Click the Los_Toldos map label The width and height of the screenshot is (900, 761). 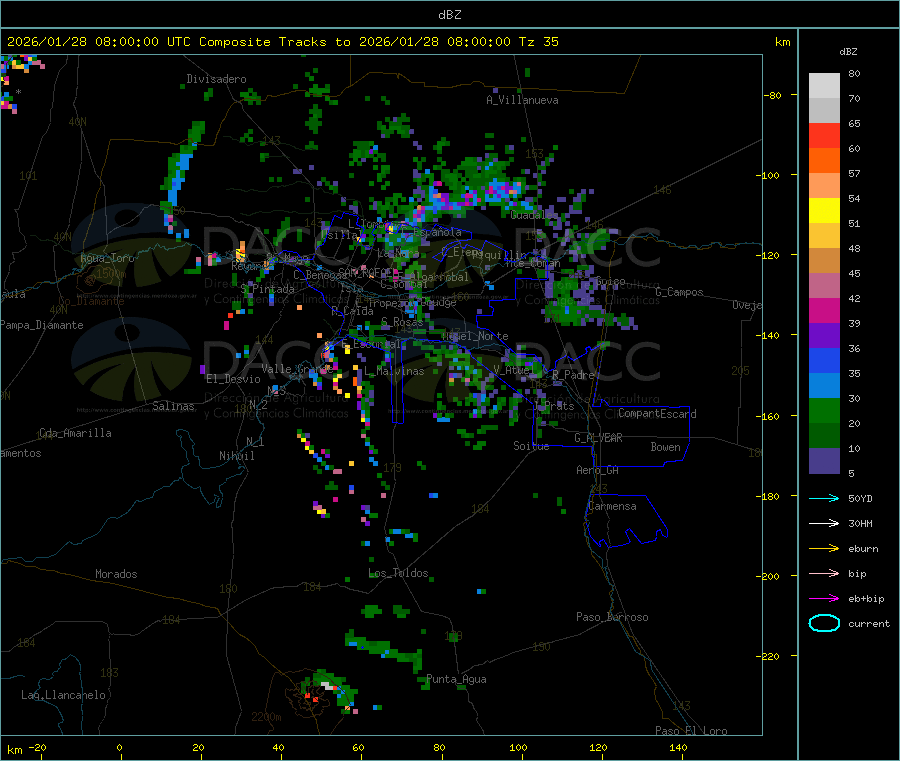(x=398, y=573)
